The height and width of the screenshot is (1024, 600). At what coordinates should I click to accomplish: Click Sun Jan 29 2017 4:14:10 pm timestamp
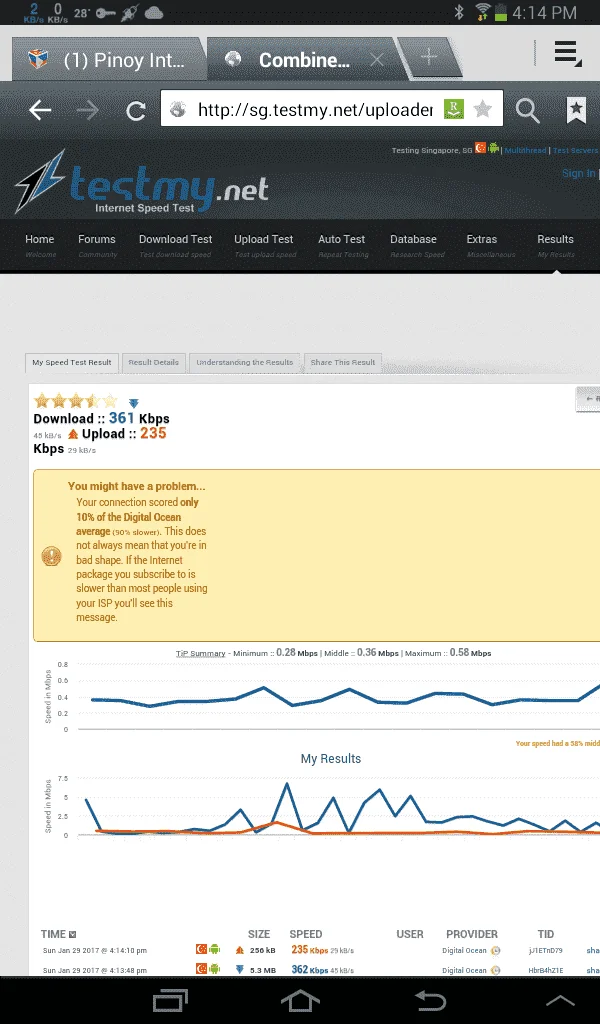point(95,951)
